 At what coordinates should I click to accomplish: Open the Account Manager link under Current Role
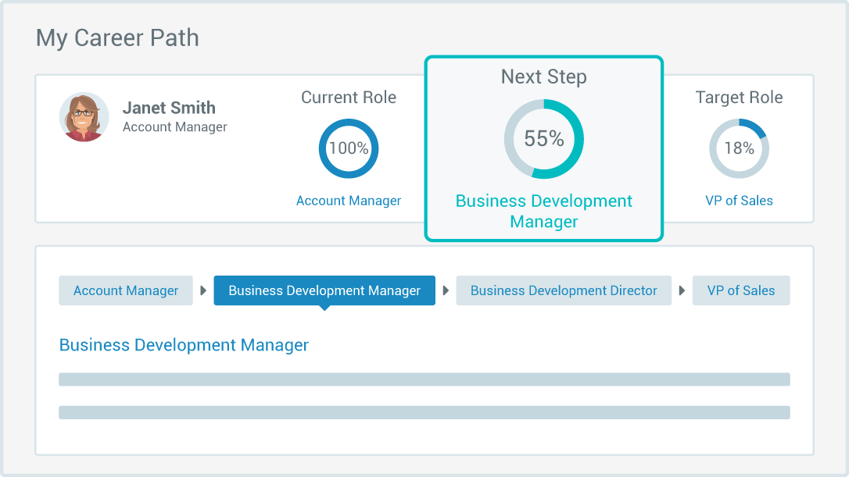tap(348, 201)
